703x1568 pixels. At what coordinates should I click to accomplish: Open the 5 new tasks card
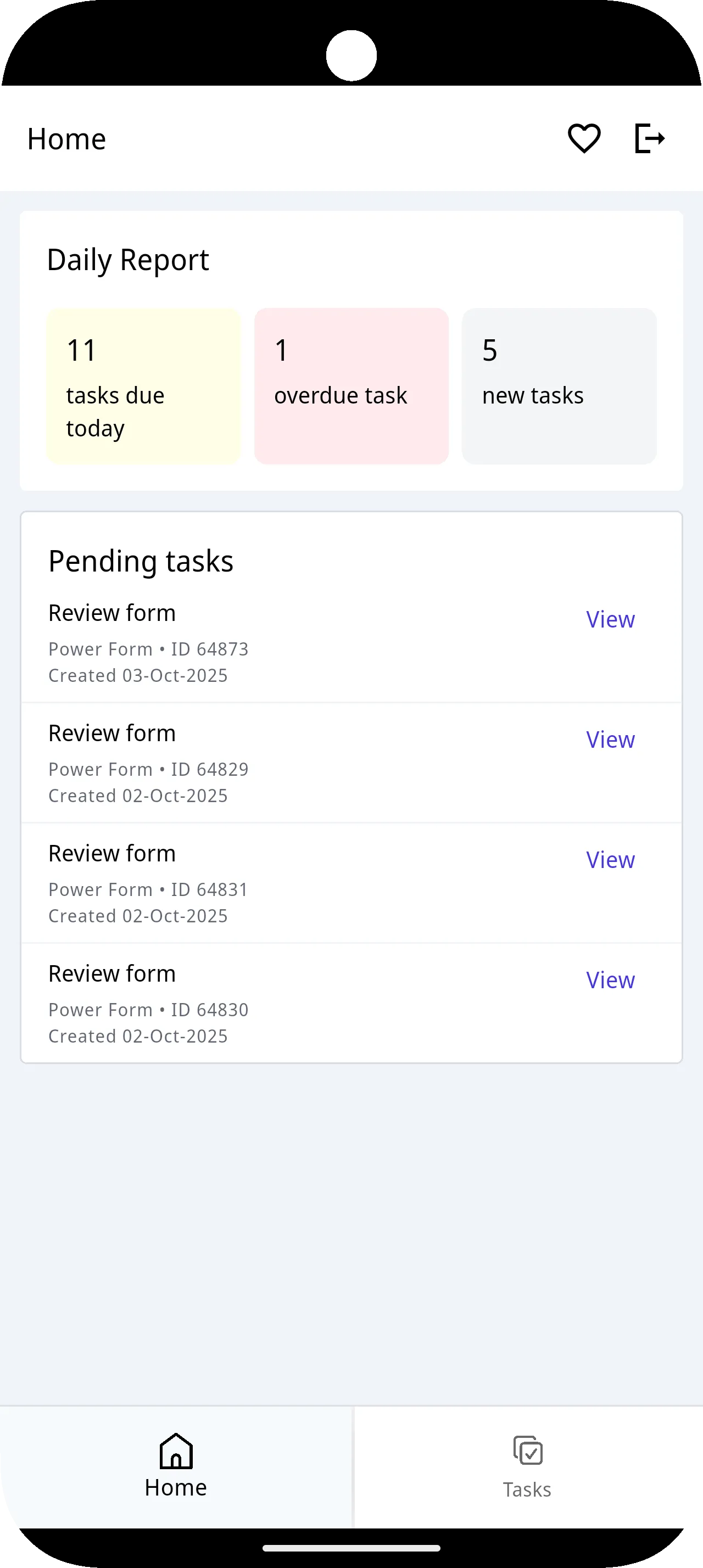coord(559,386)
